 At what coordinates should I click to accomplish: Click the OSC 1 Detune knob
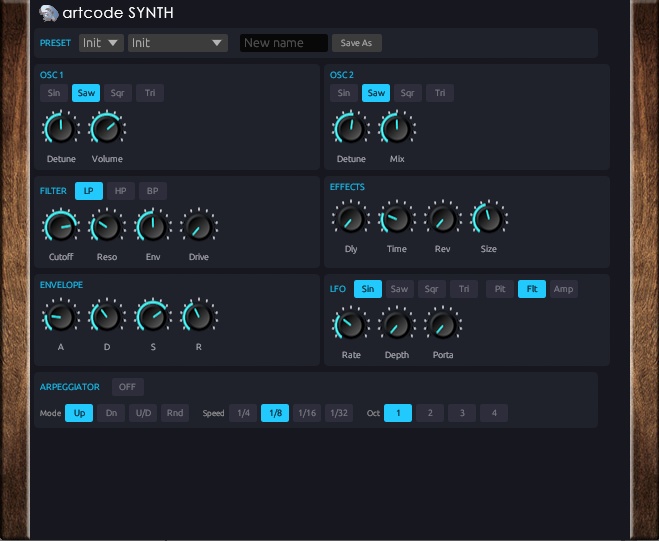coord(61,128)
